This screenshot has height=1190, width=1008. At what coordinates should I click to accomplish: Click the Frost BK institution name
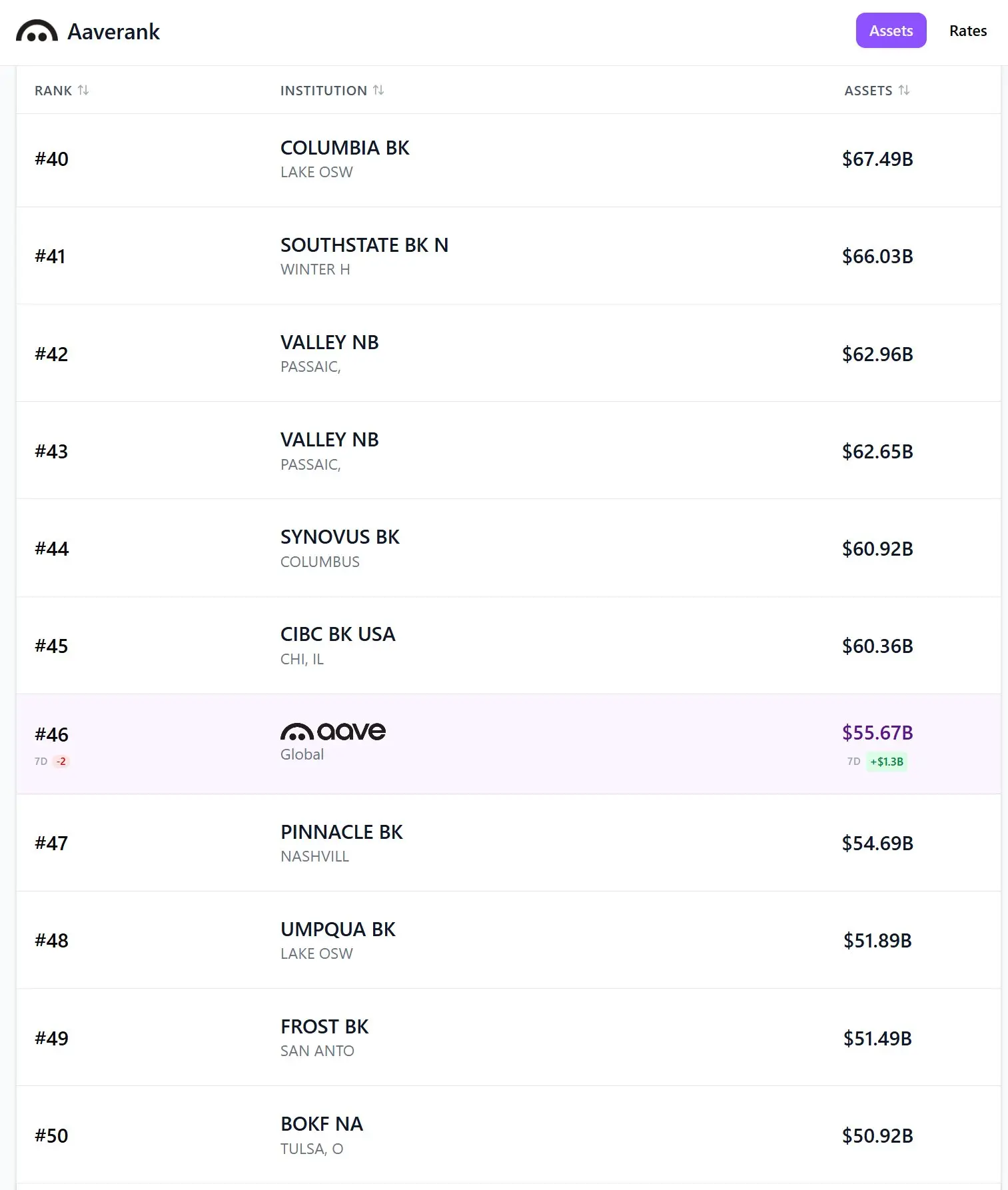(x=324, y=1027)
